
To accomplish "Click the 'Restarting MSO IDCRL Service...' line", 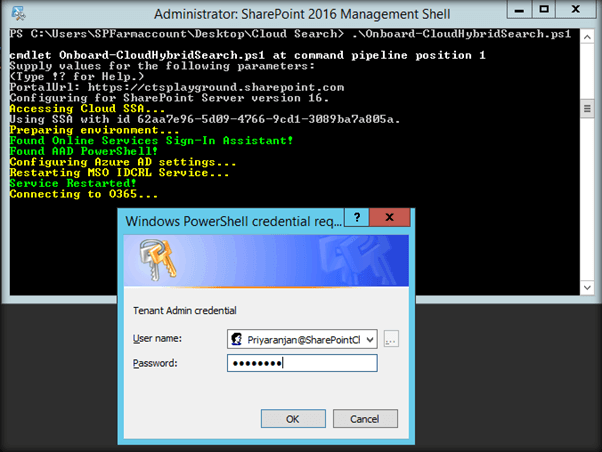I will click(119, 172).
